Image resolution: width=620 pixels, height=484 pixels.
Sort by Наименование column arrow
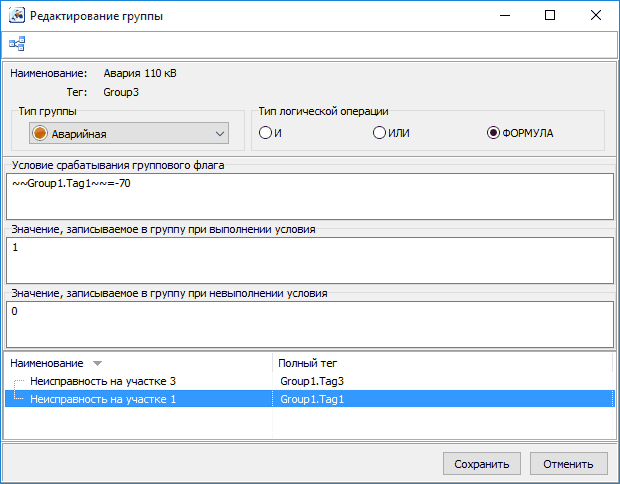coord(97,363)
